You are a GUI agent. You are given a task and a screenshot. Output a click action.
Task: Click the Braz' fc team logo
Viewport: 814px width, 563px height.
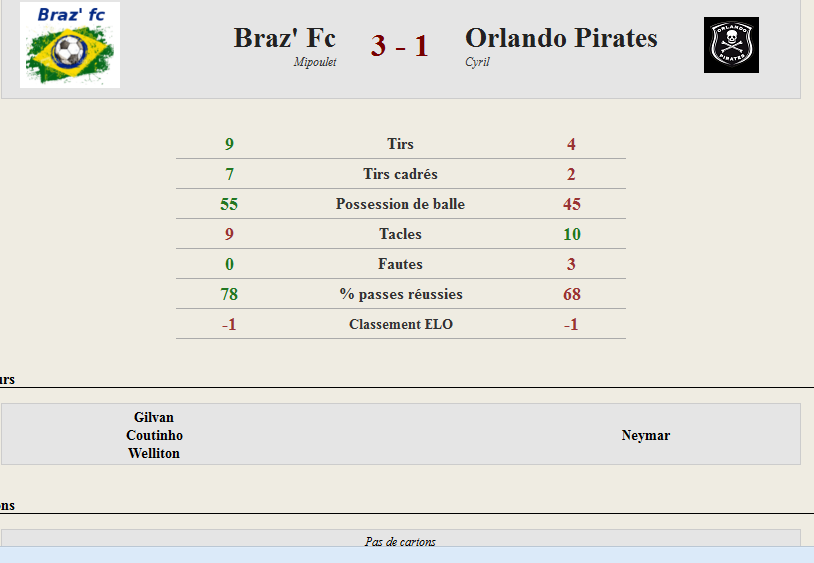(70, 45)
